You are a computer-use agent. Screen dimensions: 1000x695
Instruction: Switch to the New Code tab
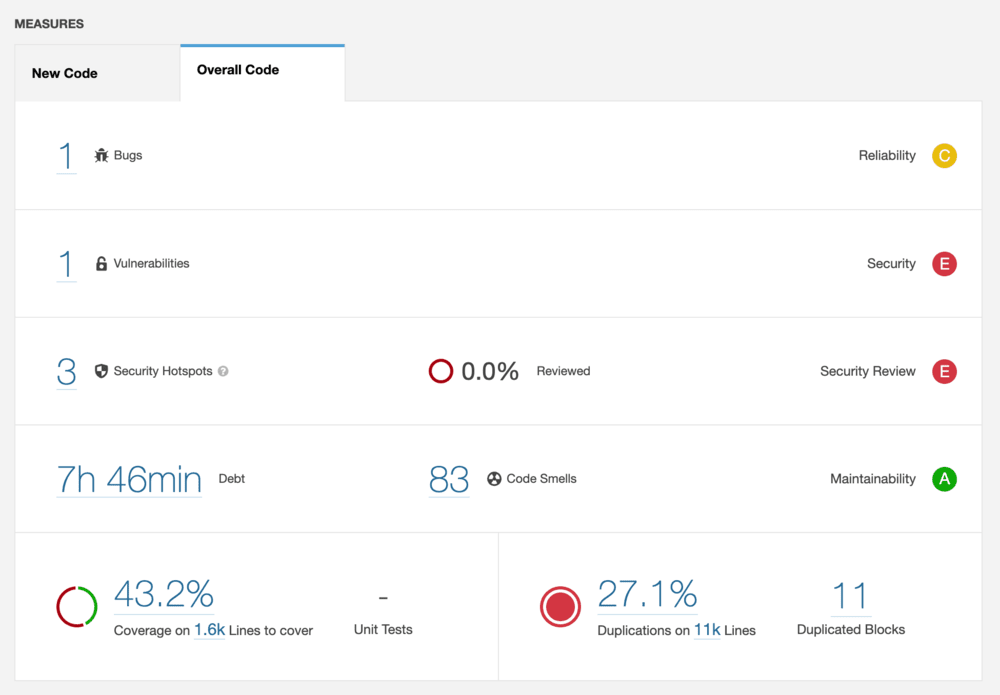64,73
